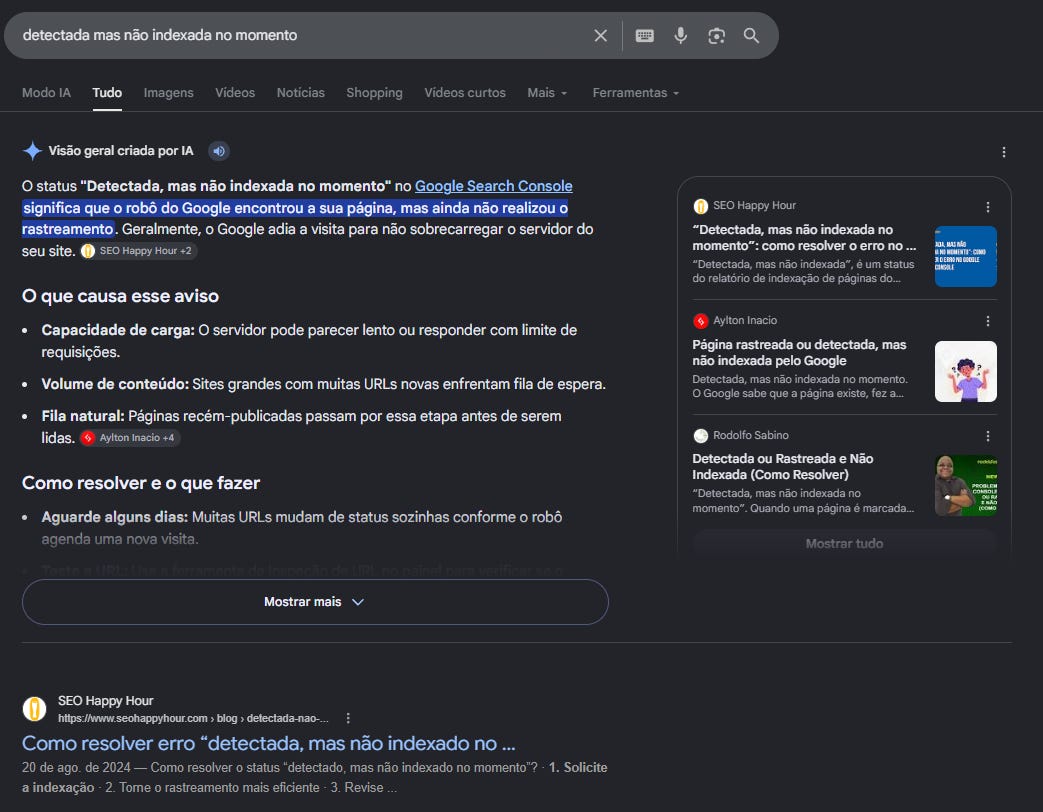Click the 'Fila natural:' bullet text
The height and width of the screenshot is (812, 1043).
83,416
